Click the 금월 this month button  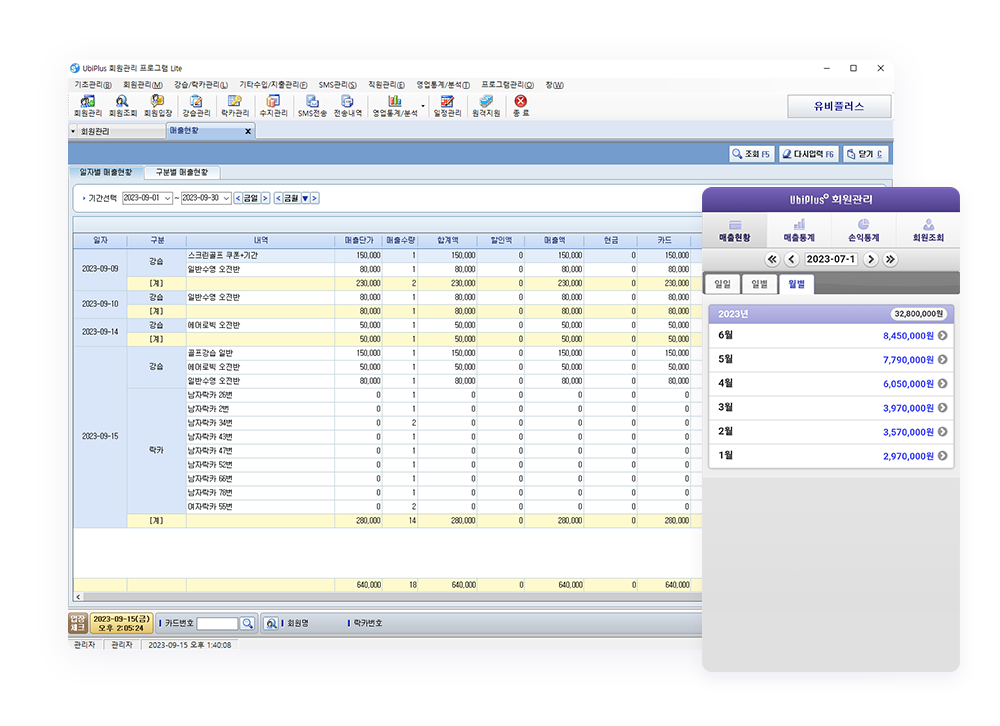[291, 198]
